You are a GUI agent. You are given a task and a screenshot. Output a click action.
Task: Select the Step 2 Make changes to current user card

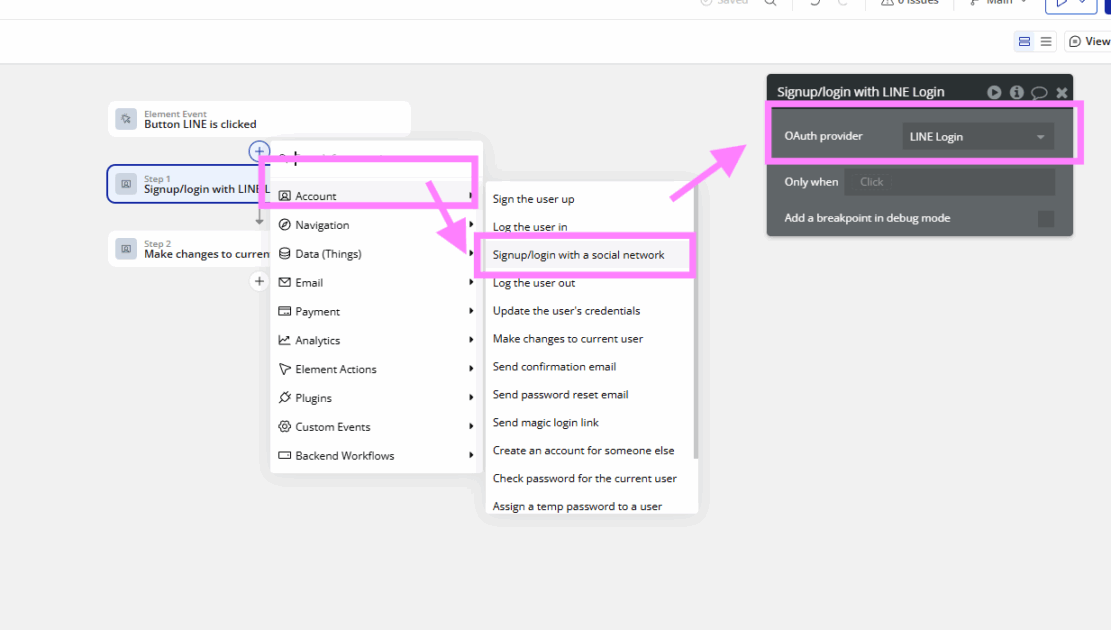[x=189, y=249]
